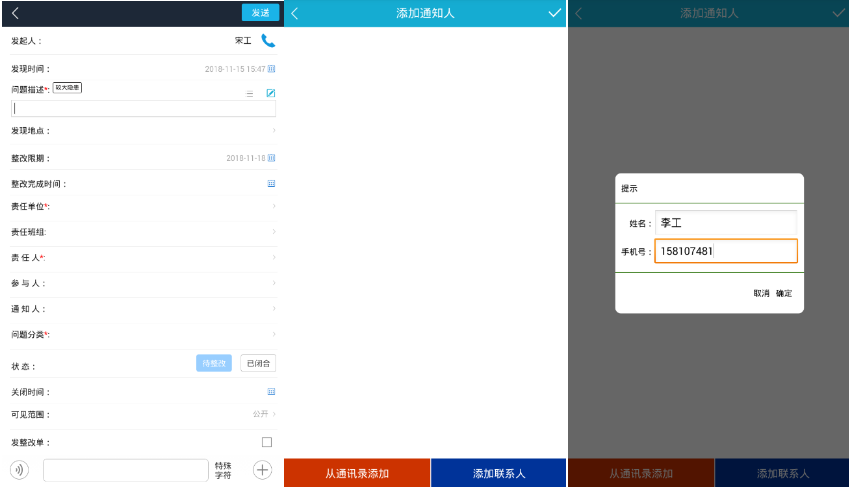Call the initiator via the phone icon
This screenshot has width=849, height=487.
click(x=268, y=41)
